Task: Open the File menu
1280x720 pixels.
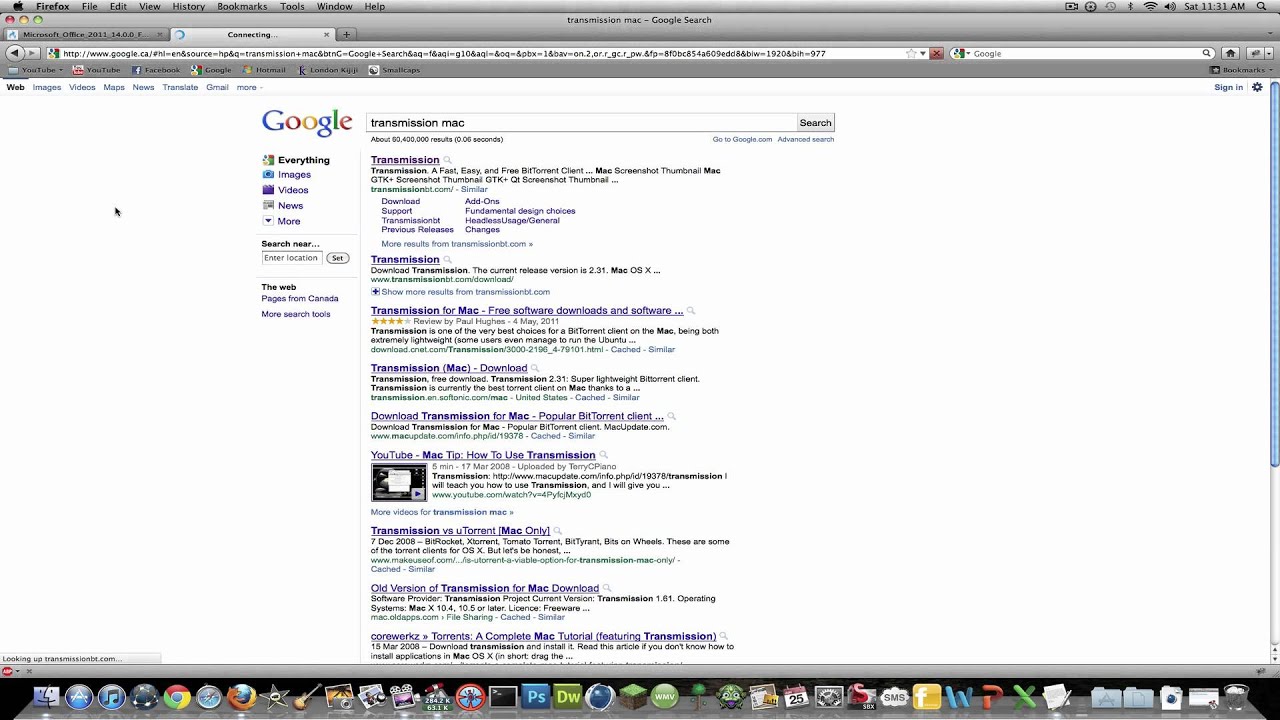Action: point(90,6)
